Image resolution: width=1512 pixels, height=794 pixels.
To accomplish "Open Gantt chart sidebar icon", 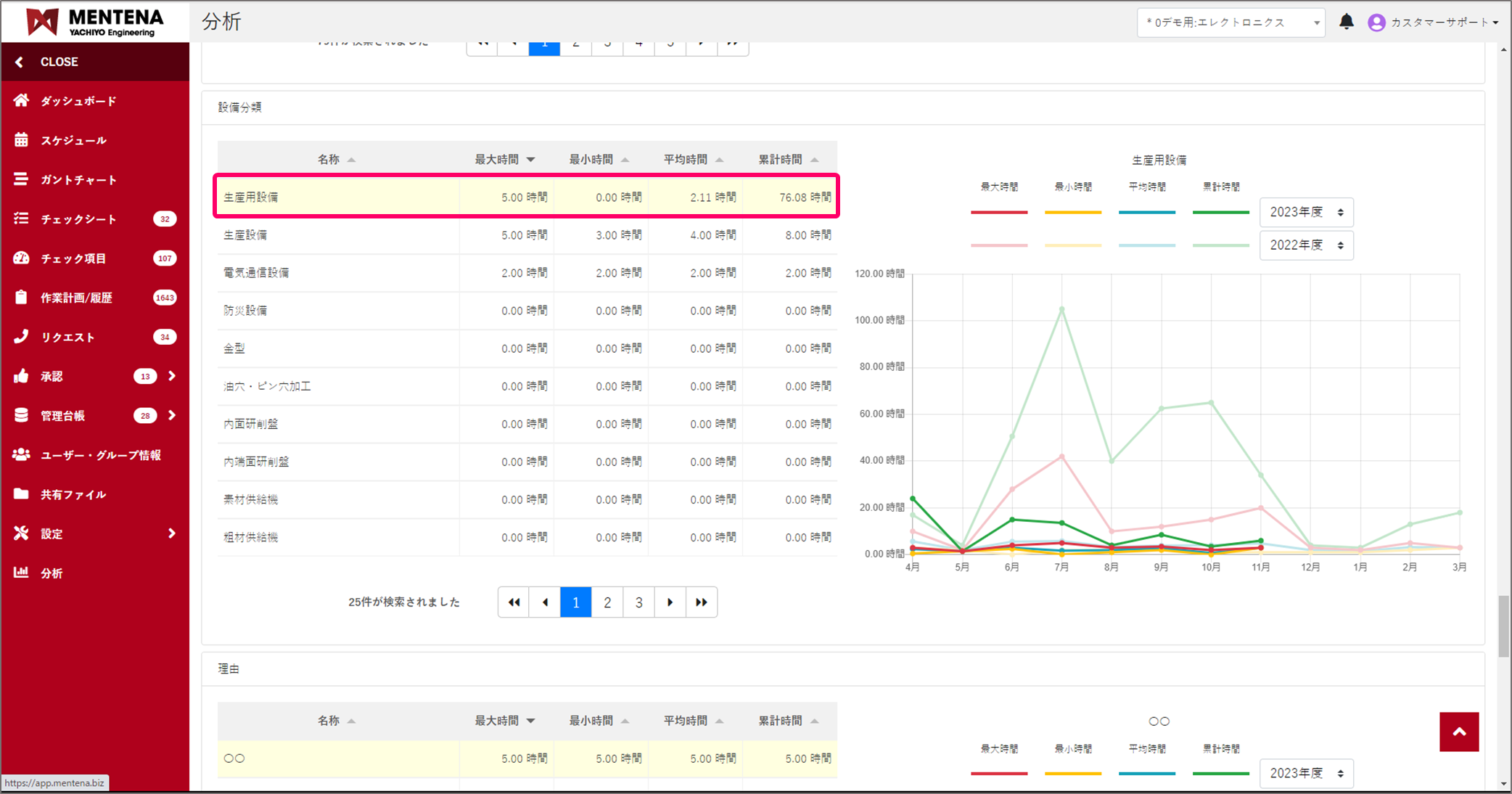I will [21, 179].
